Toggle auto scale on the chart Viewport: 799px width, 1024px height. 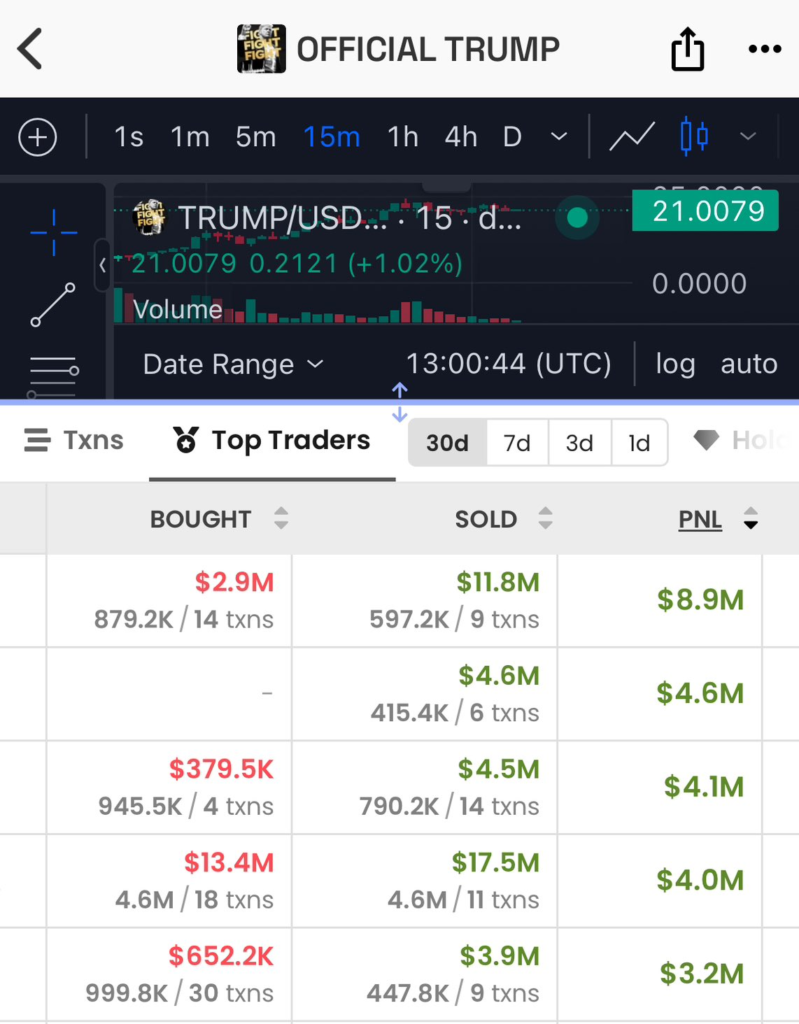749,364
